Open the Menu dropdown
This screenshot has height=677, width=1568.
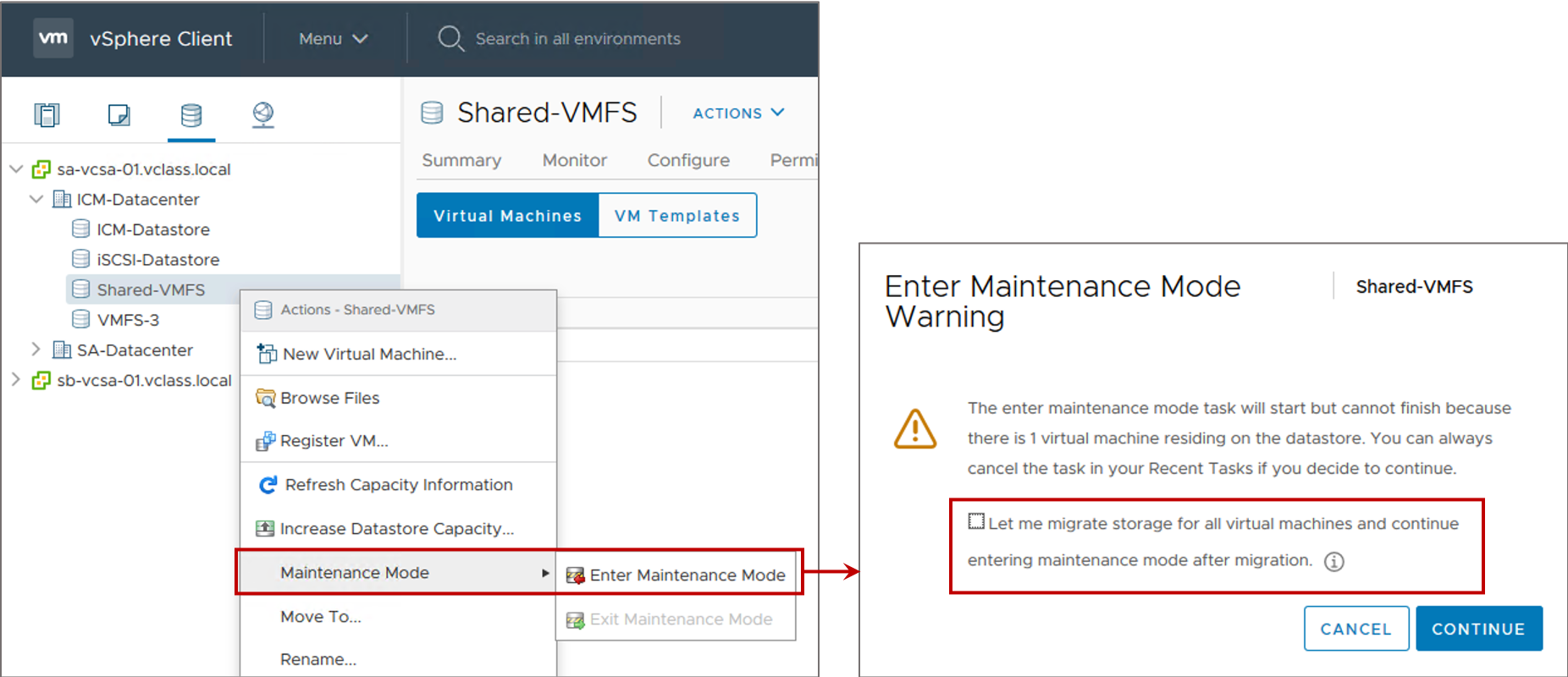[x=334, y=39]
